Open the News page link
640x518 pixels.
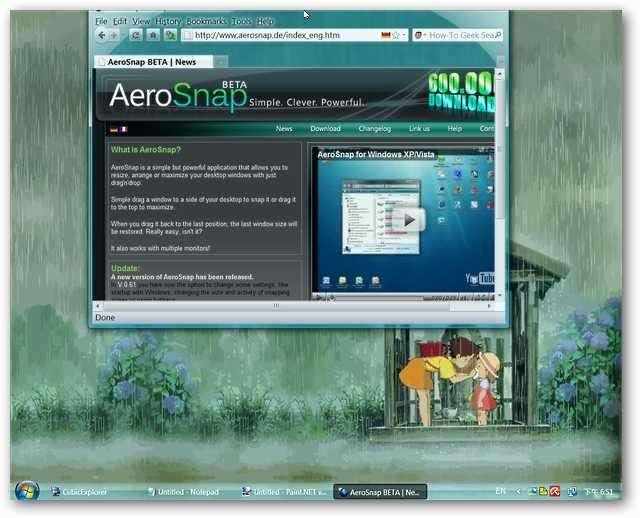(284, 129)
